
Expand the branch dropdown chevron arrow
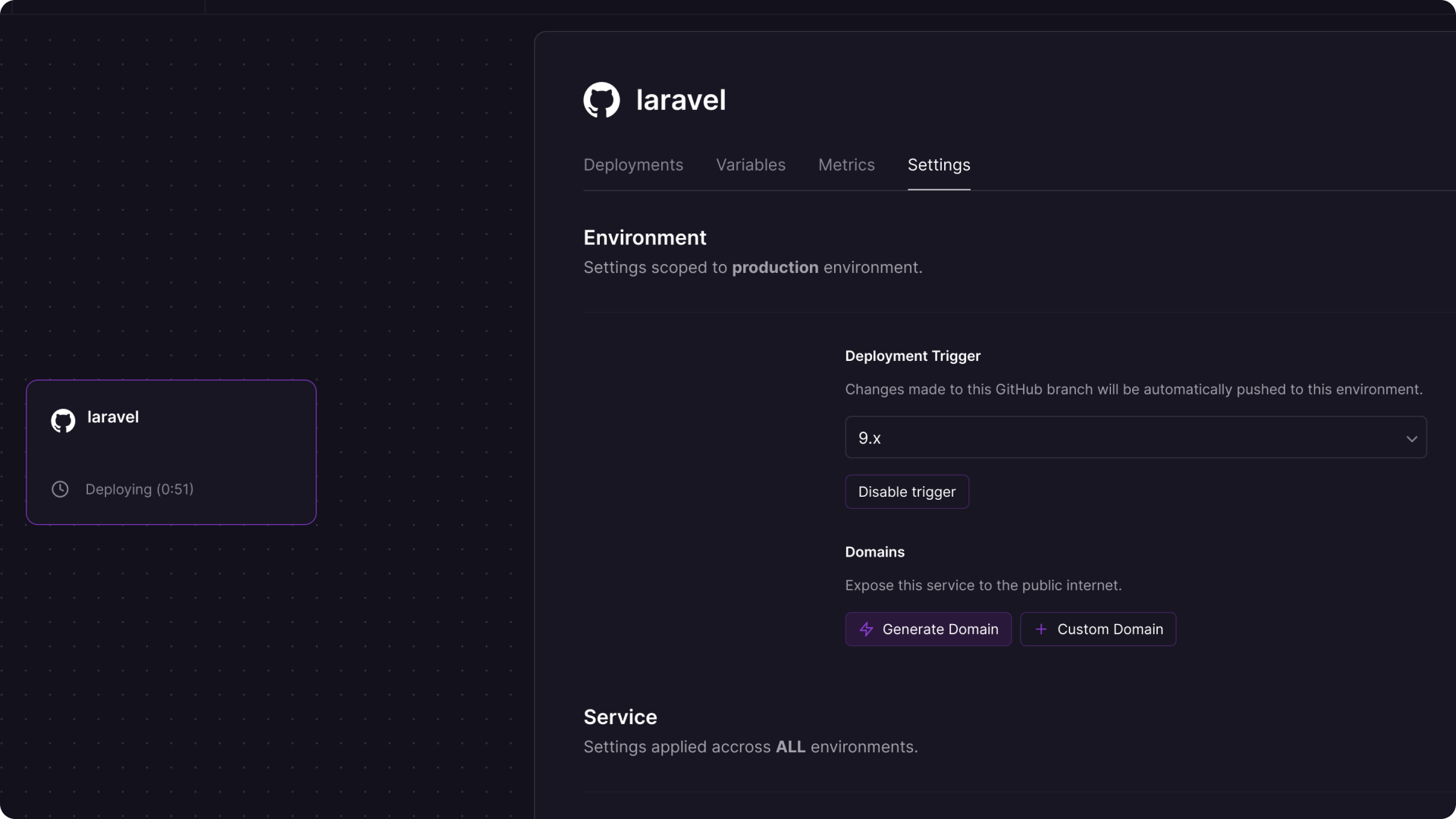(1411, 438)
